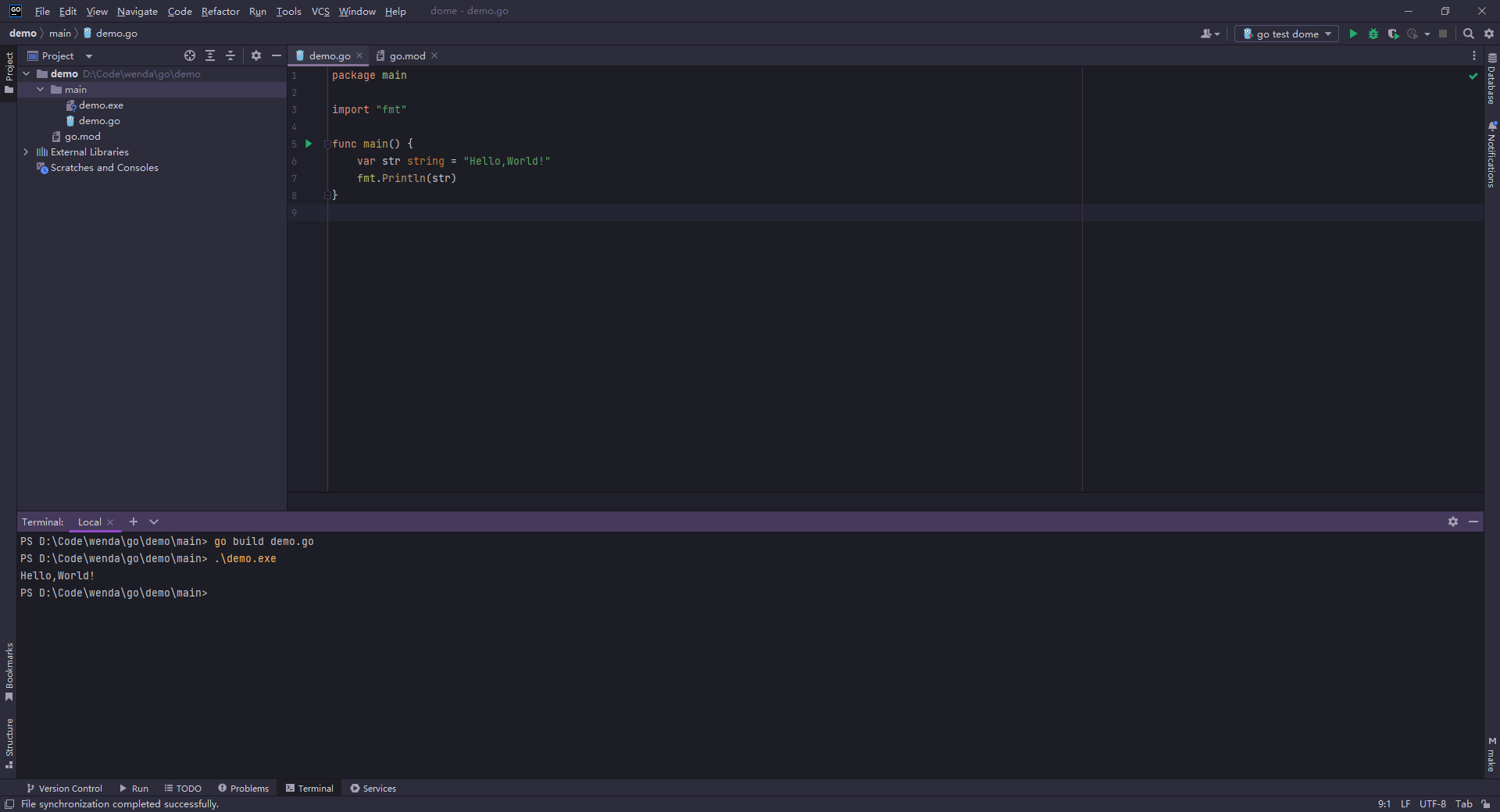Open the Database tool window

1491,79
